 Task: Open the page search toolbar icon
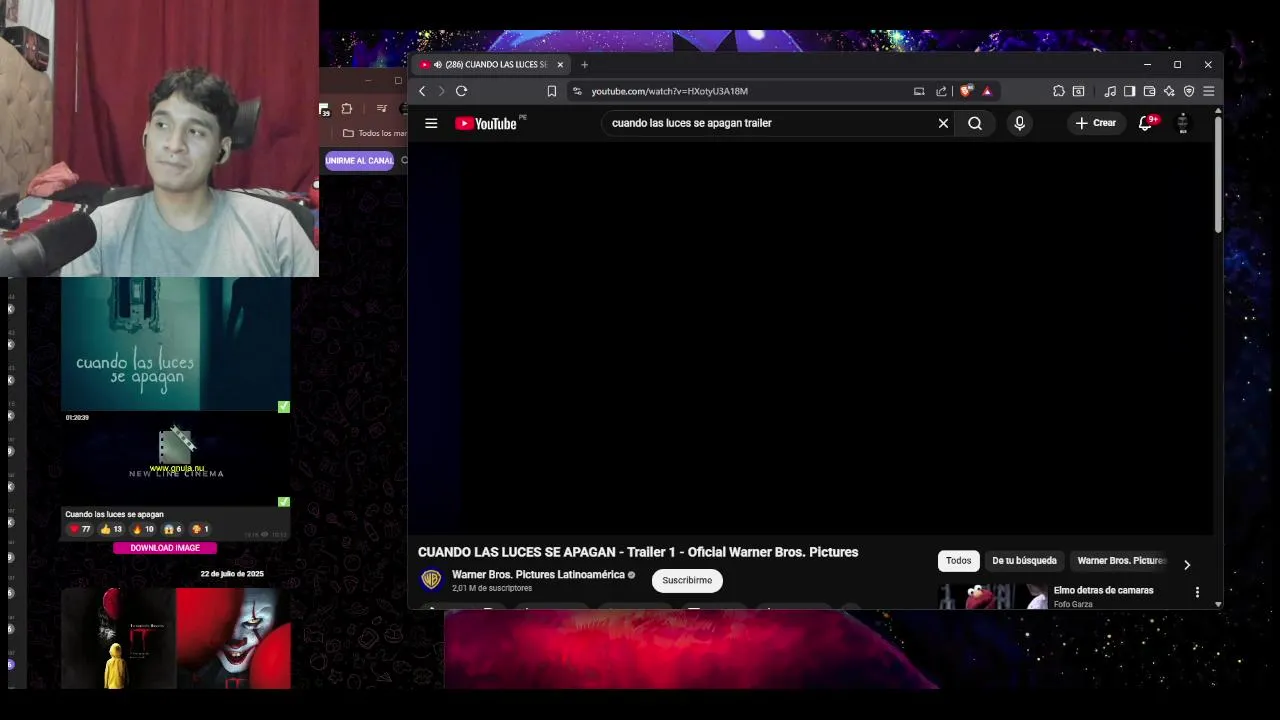(x=1078, y=91)
